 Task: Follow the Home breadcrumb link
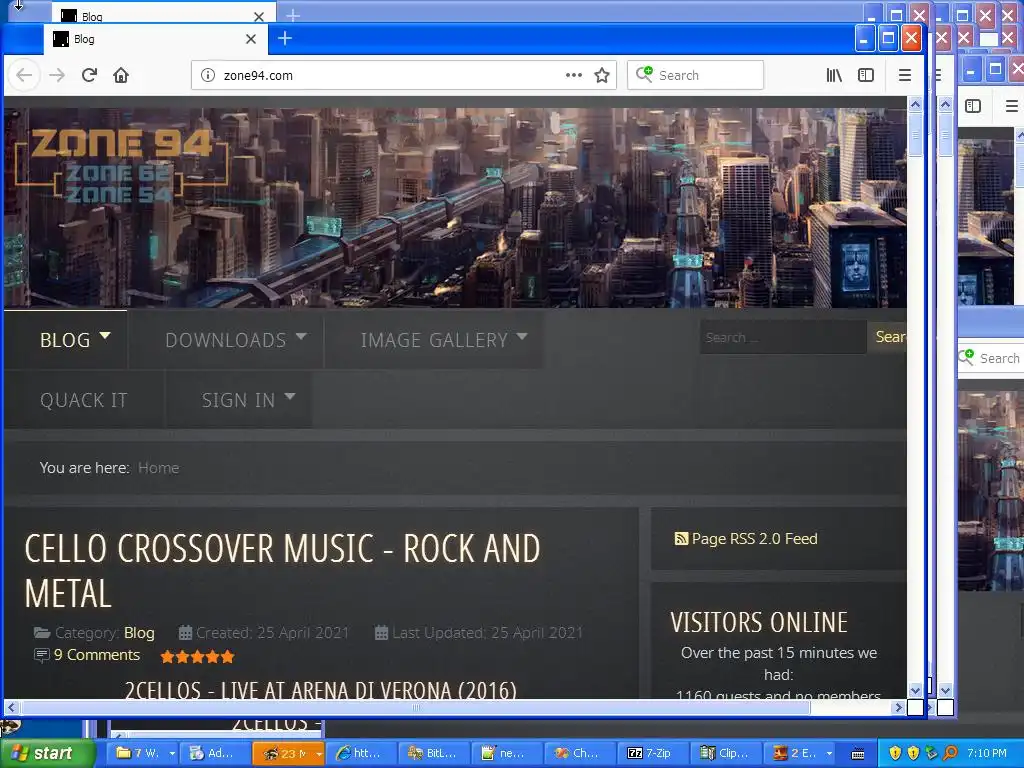[159, 468]
